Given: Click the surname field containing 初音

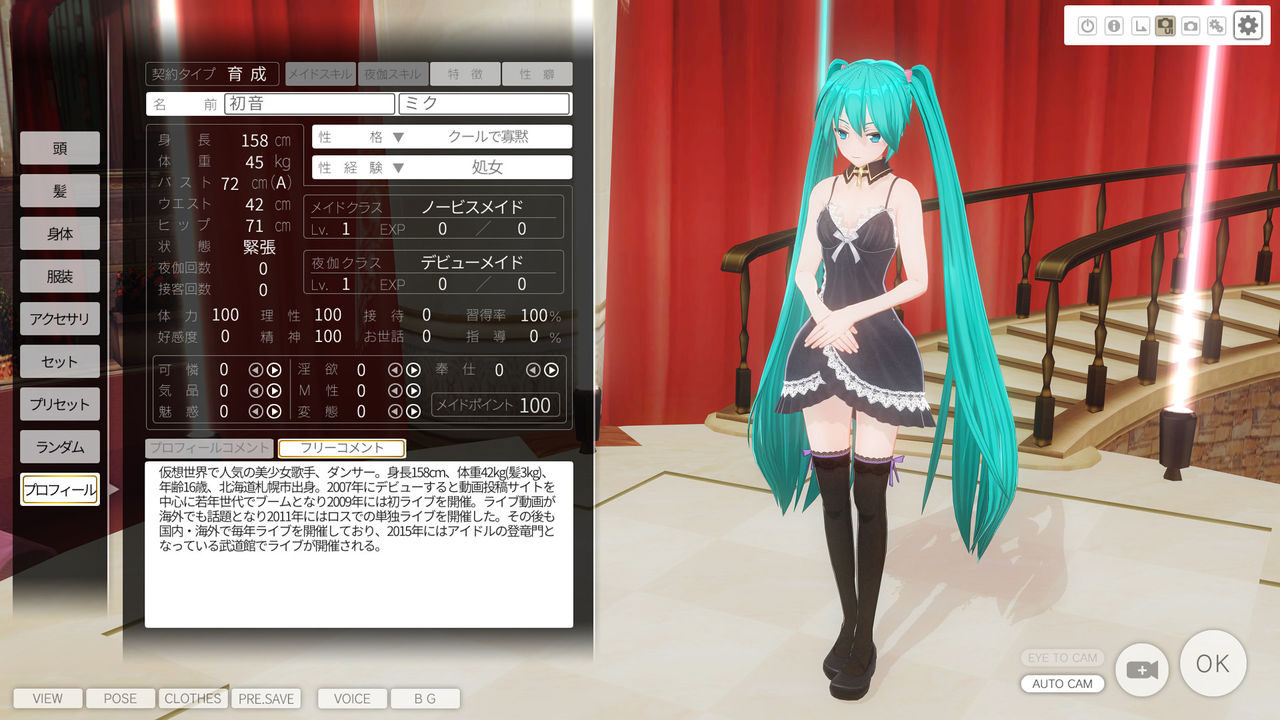Looking at the screenshot, I should click(x=310, y=103).
